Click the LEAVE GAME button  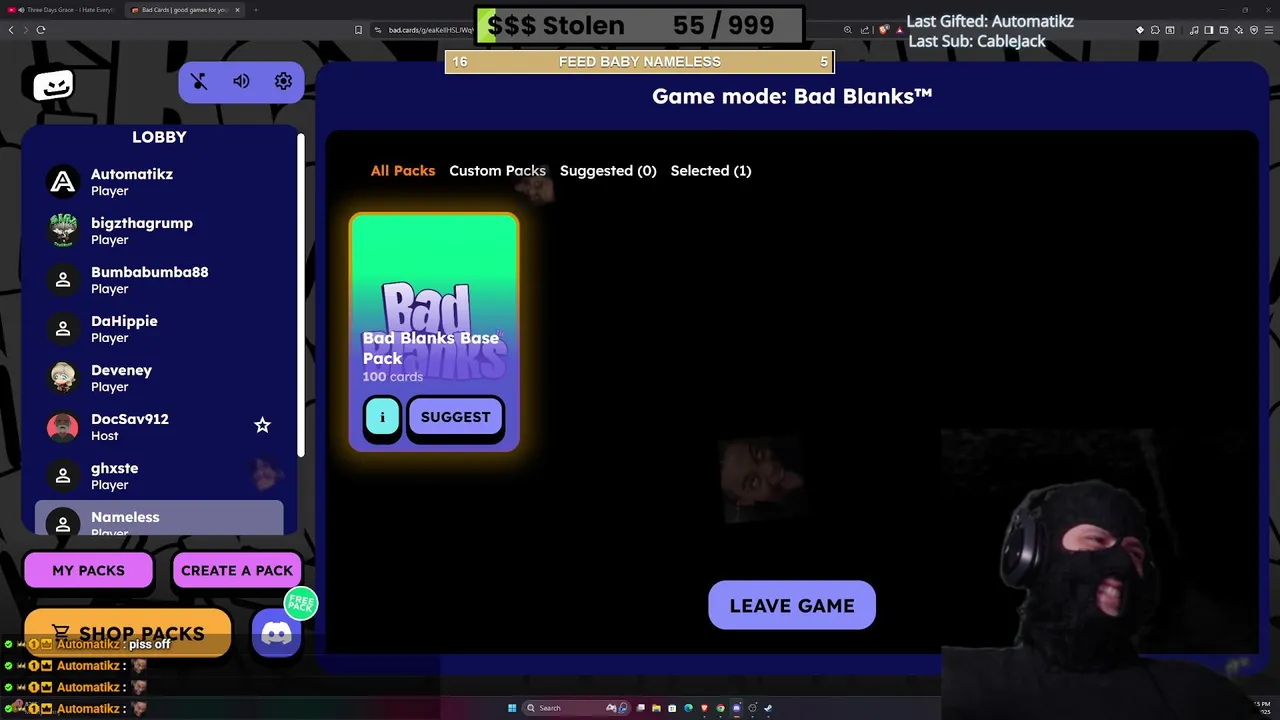pyautogui.click(x=792, y=606)
